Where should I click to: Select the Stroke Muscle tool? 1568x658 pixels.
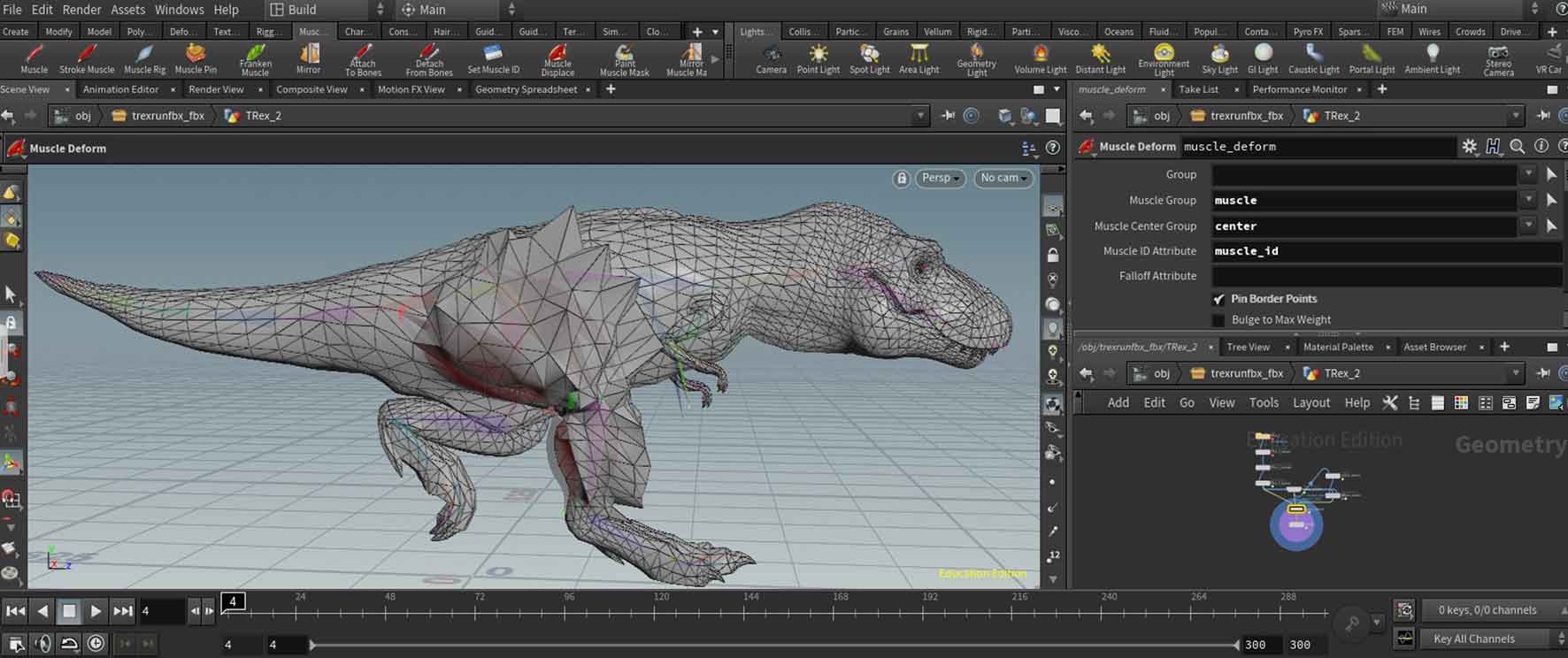(87, 59)
